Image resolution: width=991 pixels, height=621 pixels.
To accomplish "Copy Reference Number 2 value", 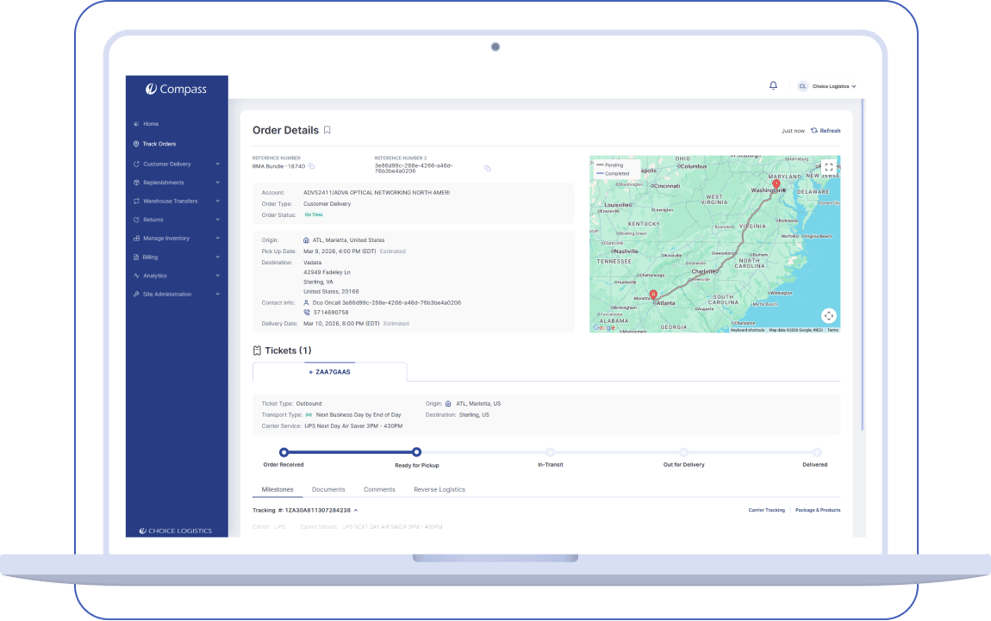I will pyautogui.click(x=487, y=168).
